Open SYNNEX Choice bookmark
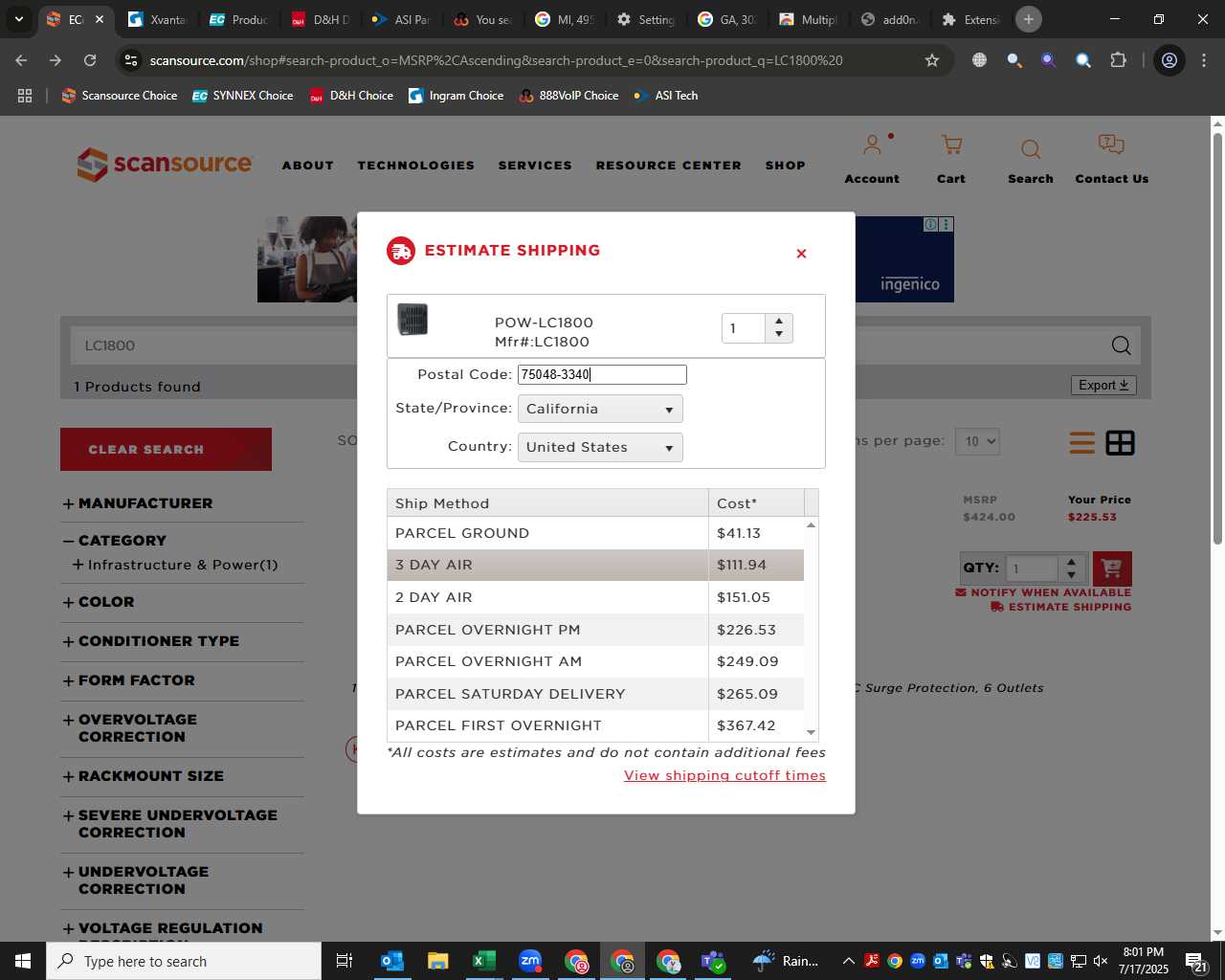Viewport: 1225px width, 980px height. pyautogui.click(x=243, y=96)
